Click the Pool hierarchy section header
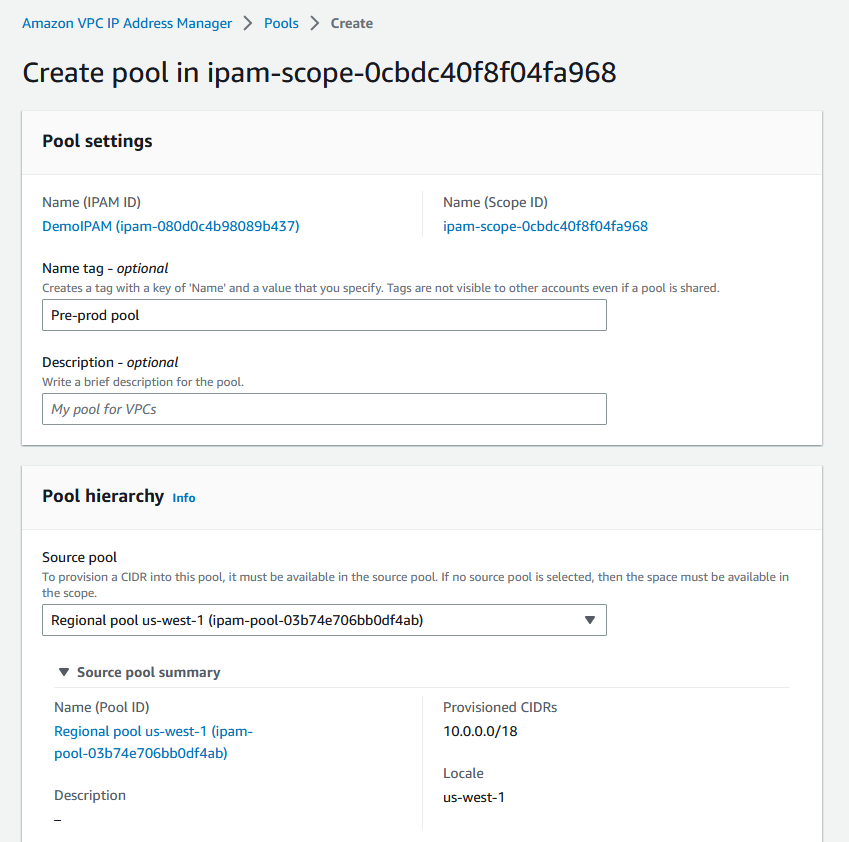849x842 pixels. coord(103,496)
